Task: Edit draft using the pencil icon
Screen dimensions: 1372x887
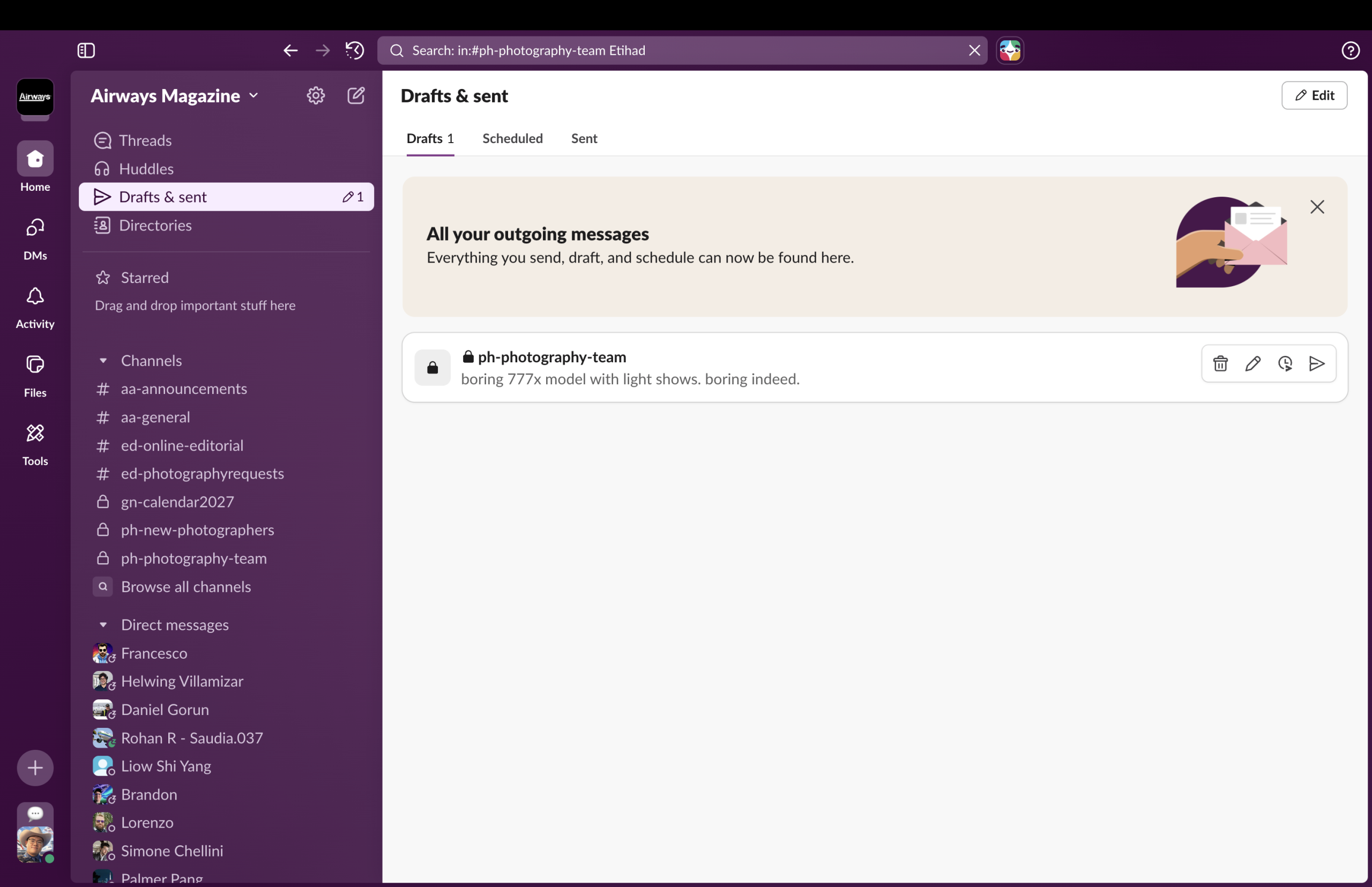Action: point(1252,363)
